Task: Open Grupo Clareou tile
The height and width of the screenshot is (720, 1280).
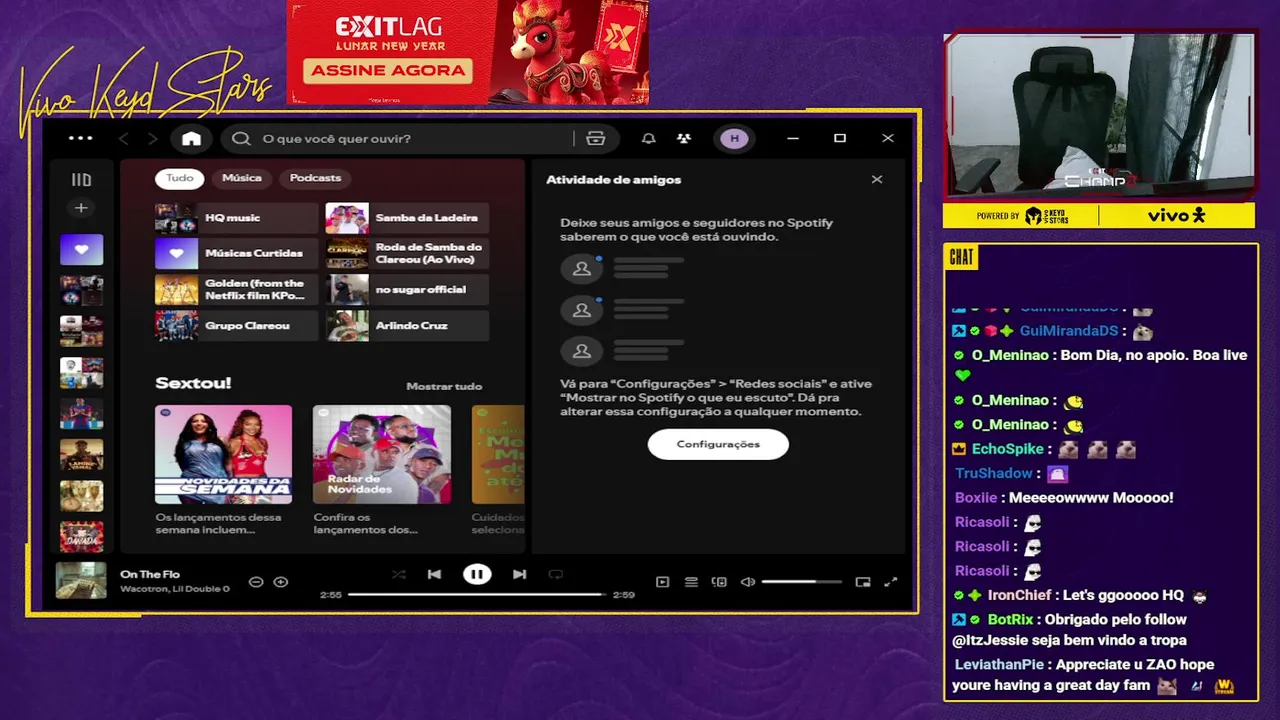Action: point(236,326)
